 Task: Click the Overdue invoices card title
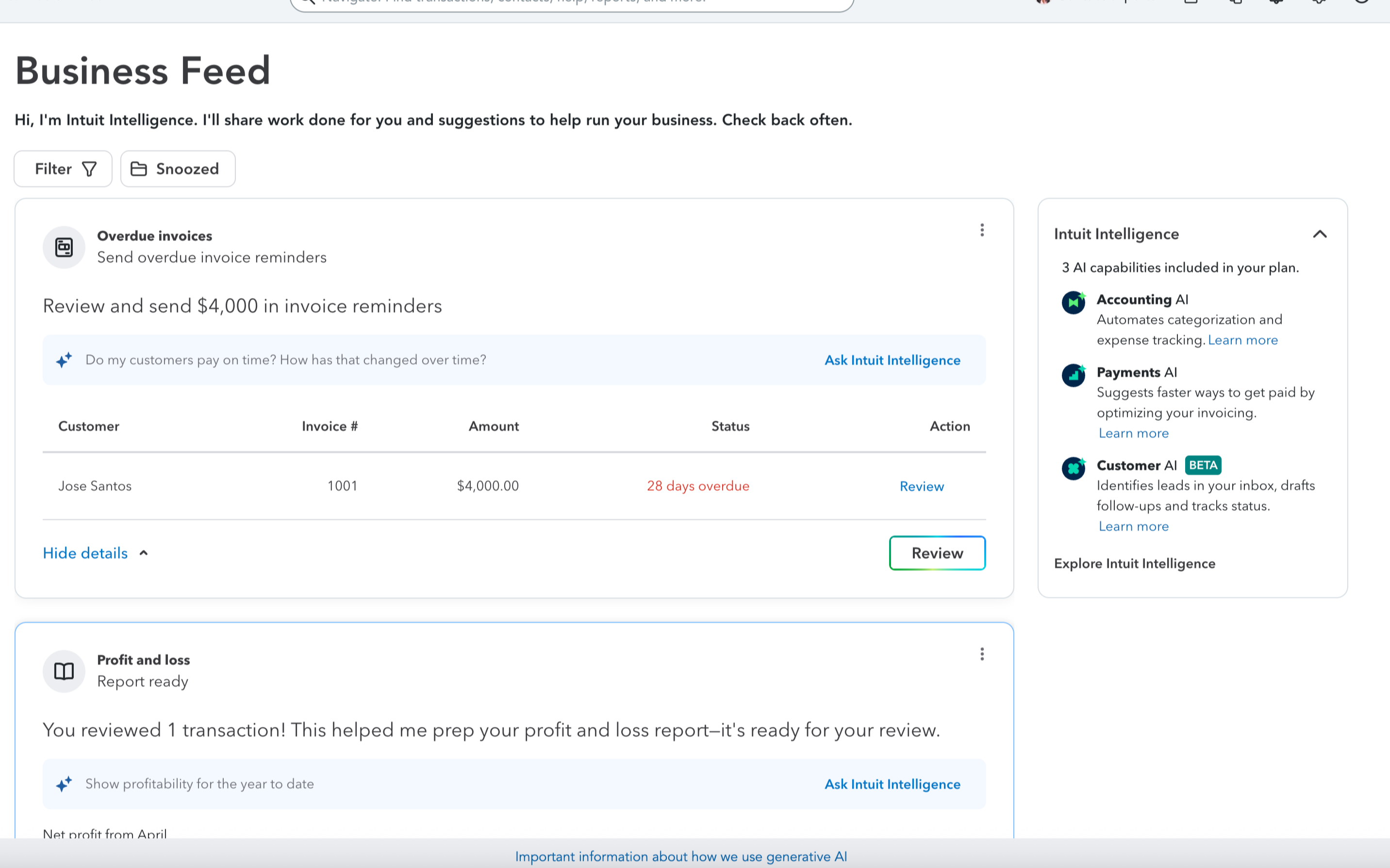coord(154,236)
